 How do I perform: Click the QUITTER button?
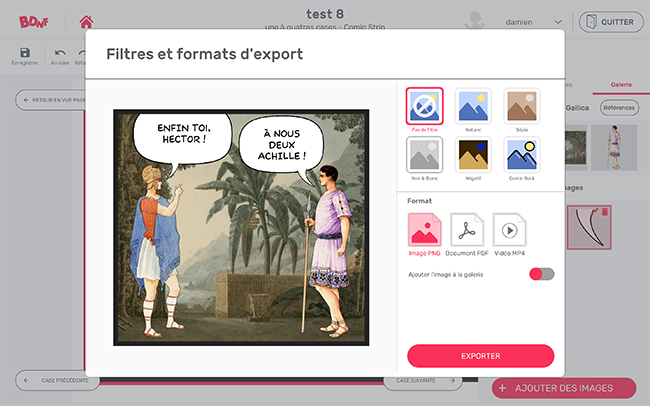pos(611,21)
